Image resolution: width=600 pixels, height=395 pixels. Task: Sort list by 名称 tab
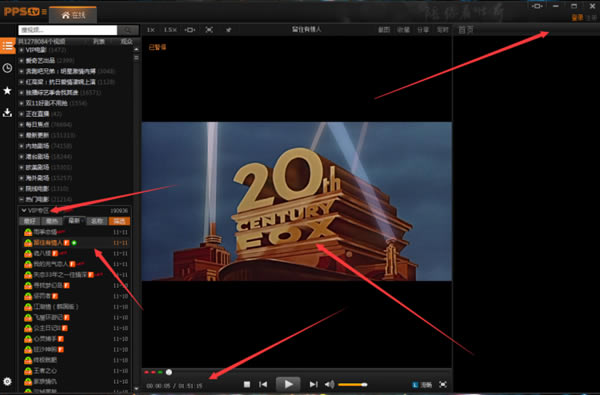click(x=97, y=221)
